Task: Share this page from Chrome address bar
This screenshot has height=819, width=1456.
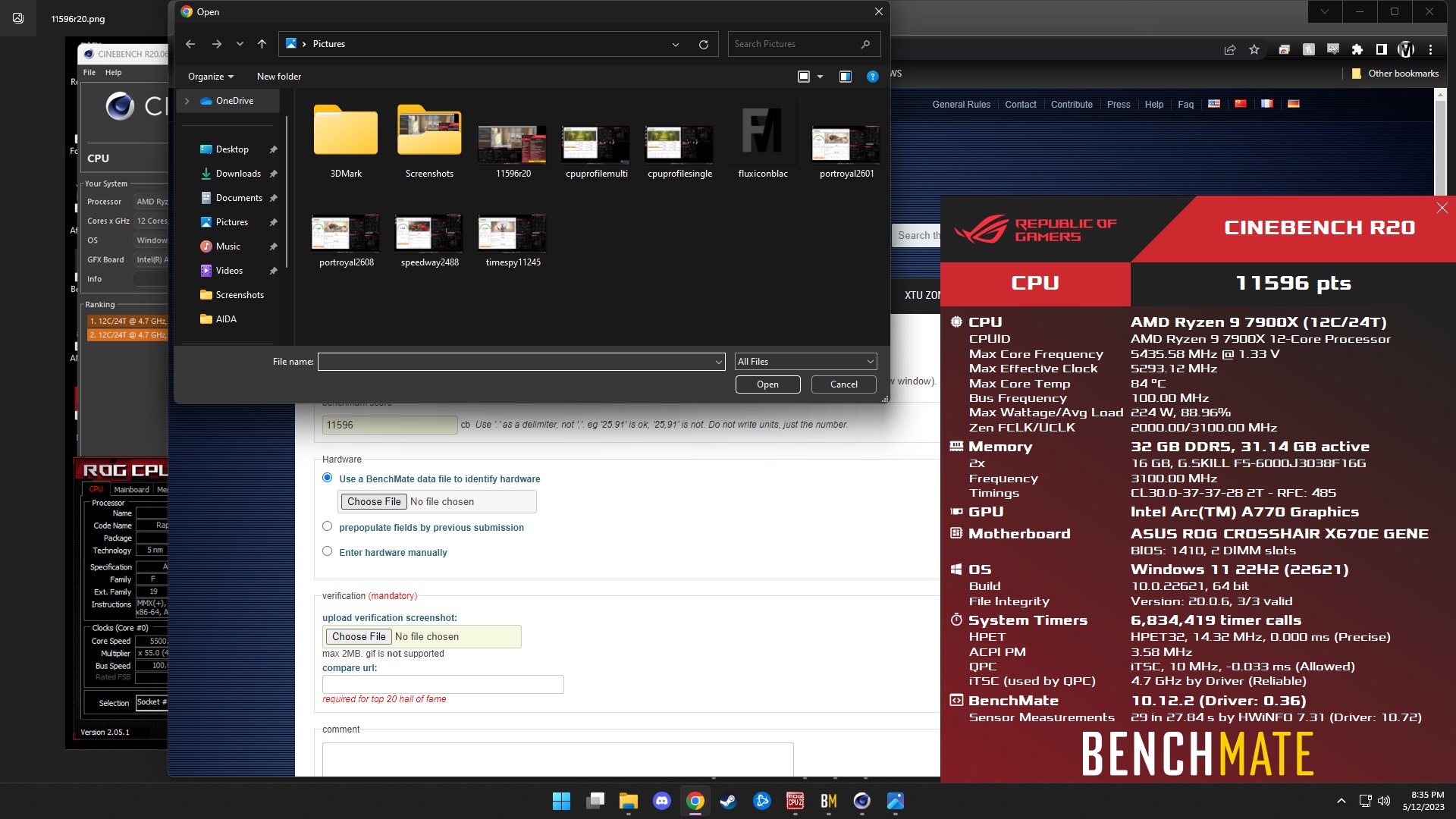Action: pos(1230,49)
